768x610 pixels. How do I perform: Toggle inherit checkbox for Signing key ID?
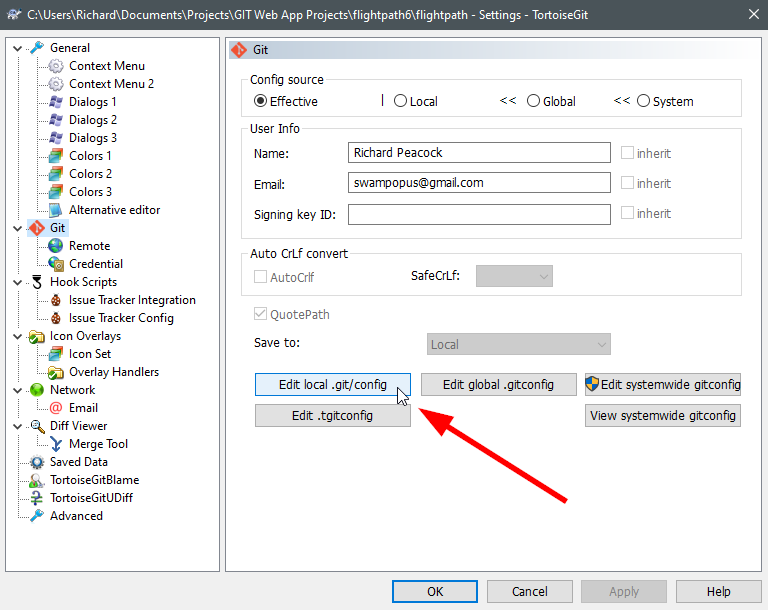pos(627,213)
